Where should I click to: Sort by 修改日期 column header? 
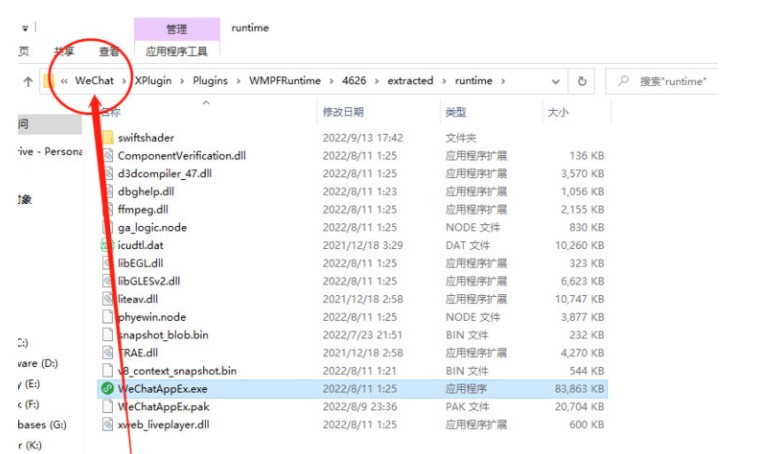343,112
